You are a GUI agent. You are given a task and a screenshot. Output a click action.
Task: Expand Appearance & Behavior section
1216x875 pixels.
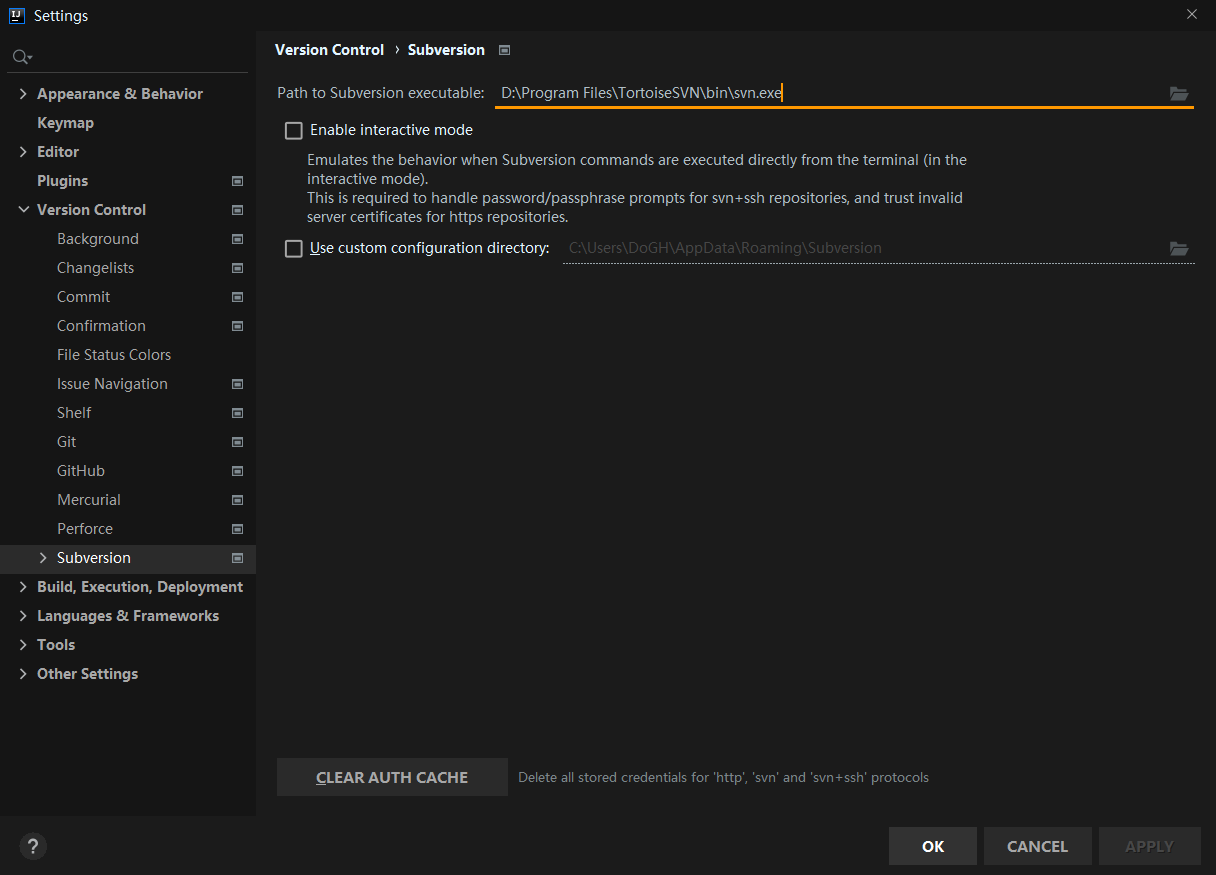point(23,94)
